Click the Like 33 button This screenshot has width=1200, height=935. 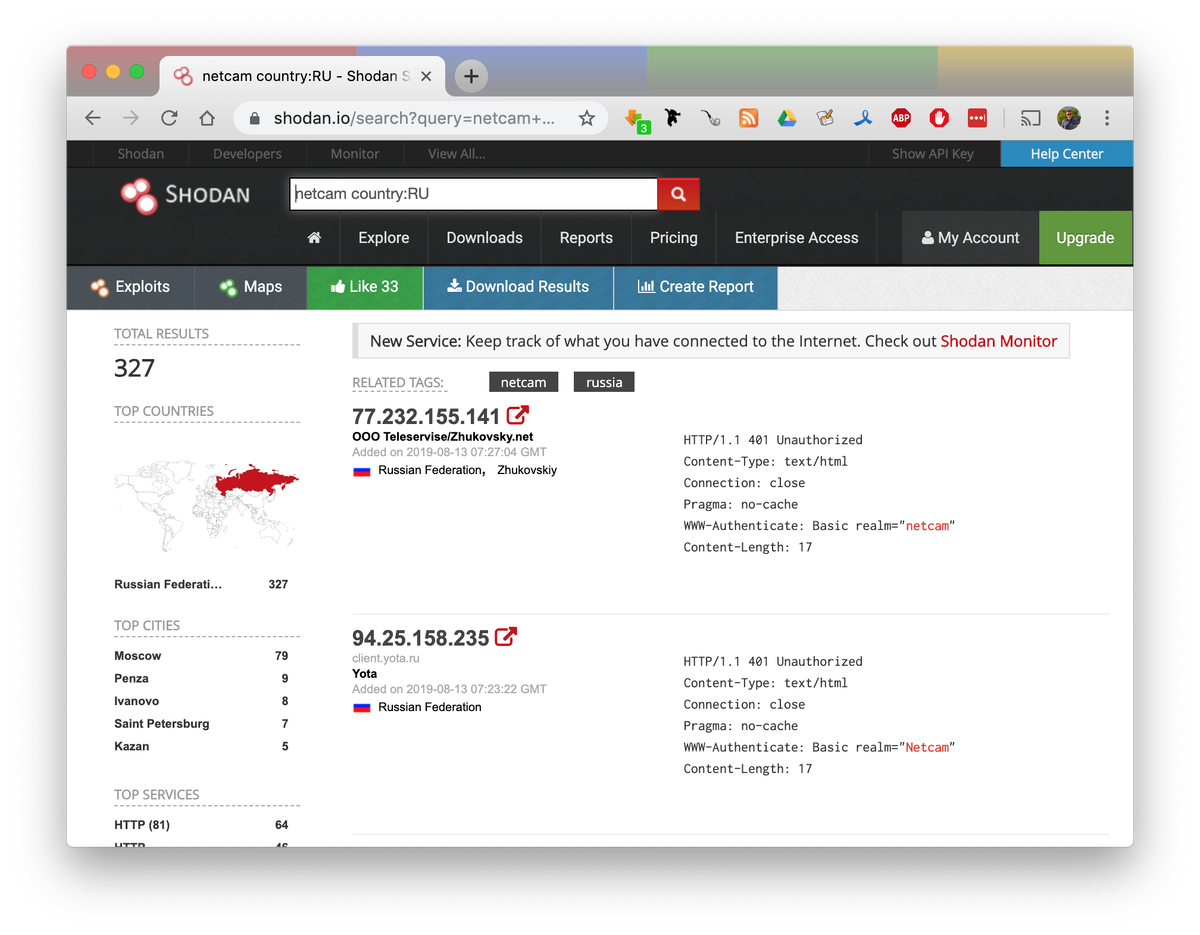[x=365, y=287]
